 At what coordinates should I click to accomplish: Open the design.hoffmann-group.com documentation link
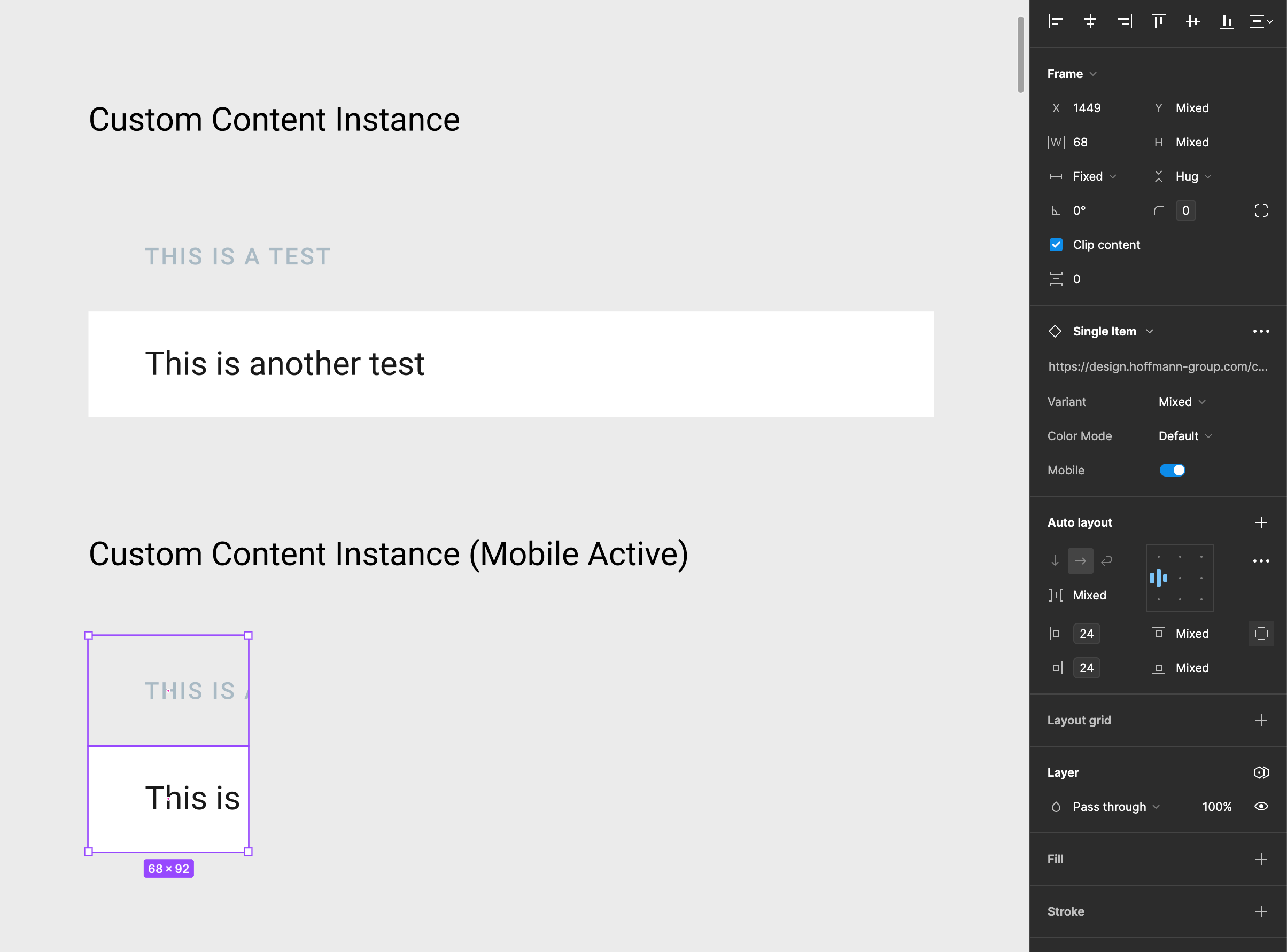click(1157, 366)
